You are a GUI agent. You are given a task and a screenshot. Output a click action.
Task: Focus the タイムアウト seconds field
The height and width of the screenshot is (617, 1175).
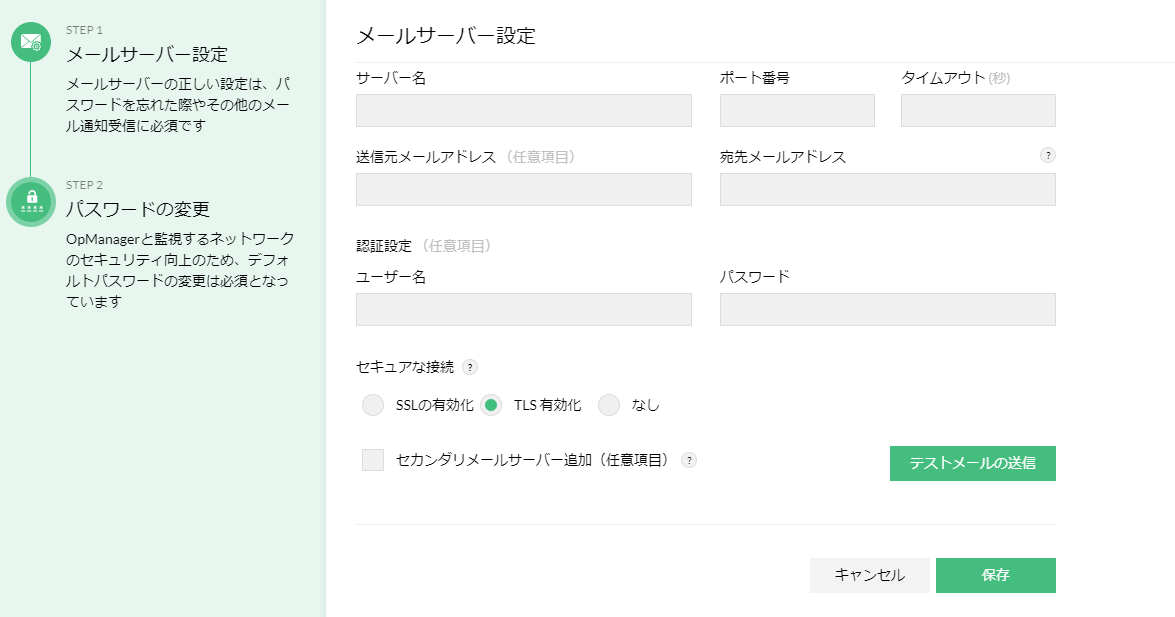point(978,111)
